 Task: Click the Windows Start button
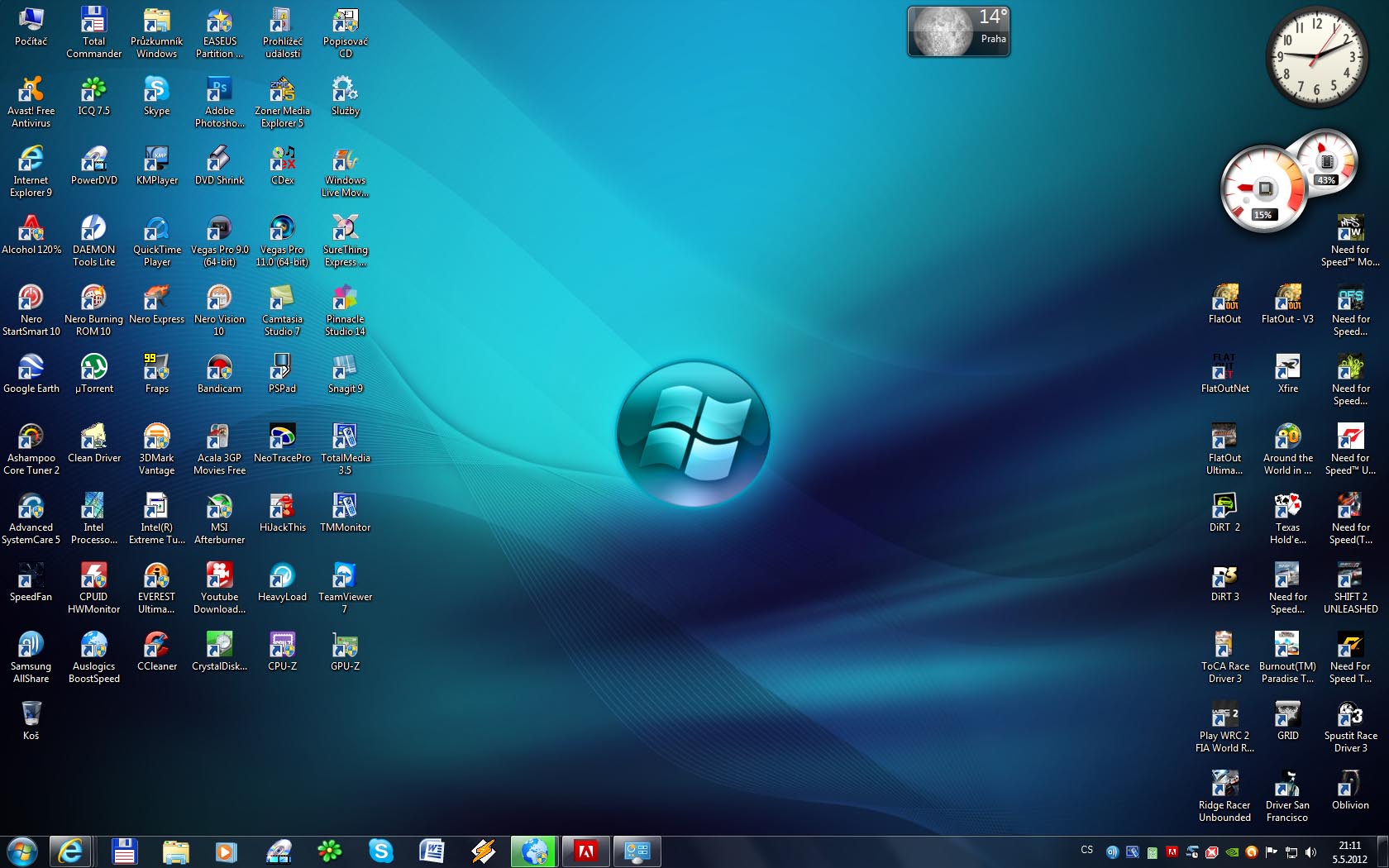click(x=21, y=851)
